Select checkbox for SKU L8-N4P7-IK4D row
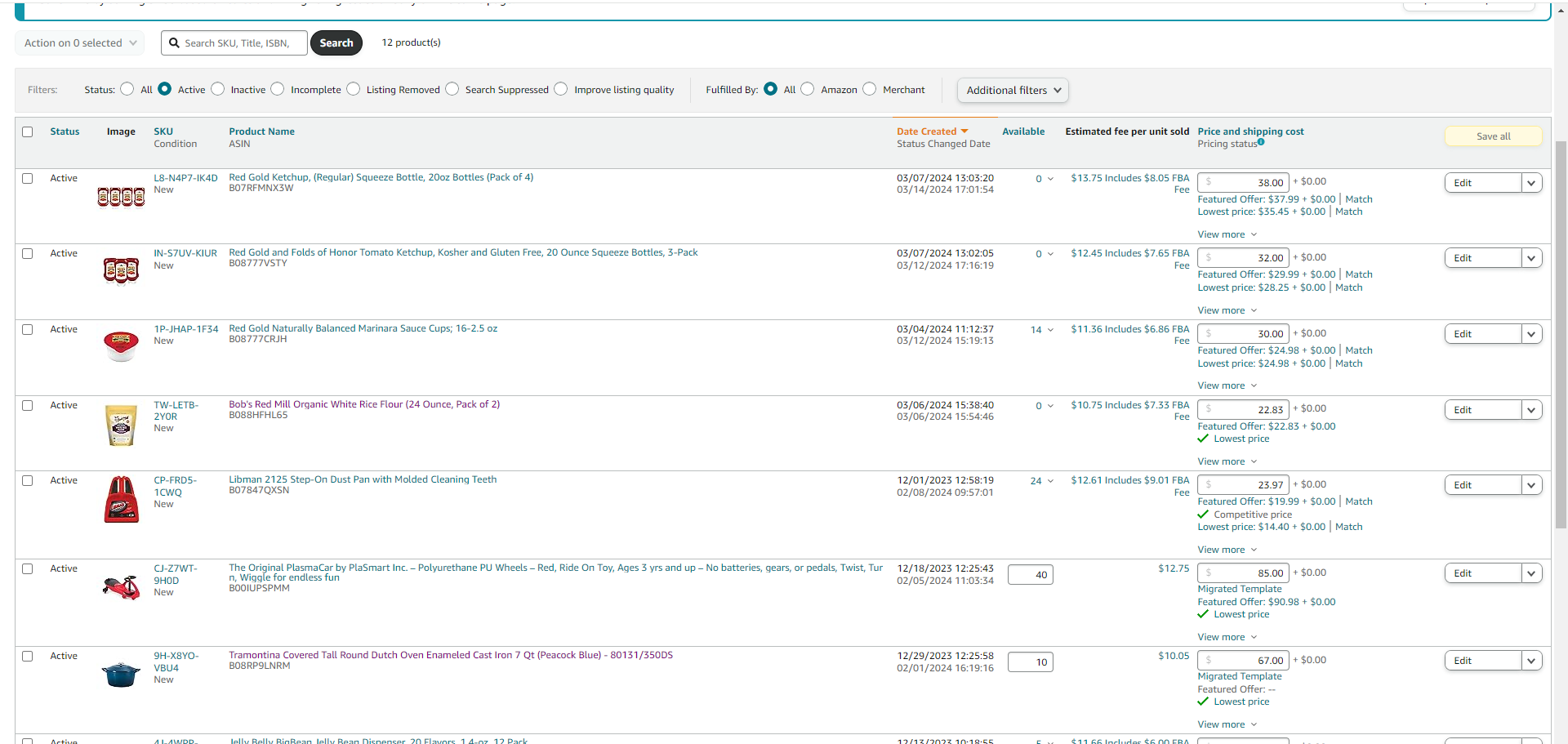The image size is (1568, 744). (28, 178)
